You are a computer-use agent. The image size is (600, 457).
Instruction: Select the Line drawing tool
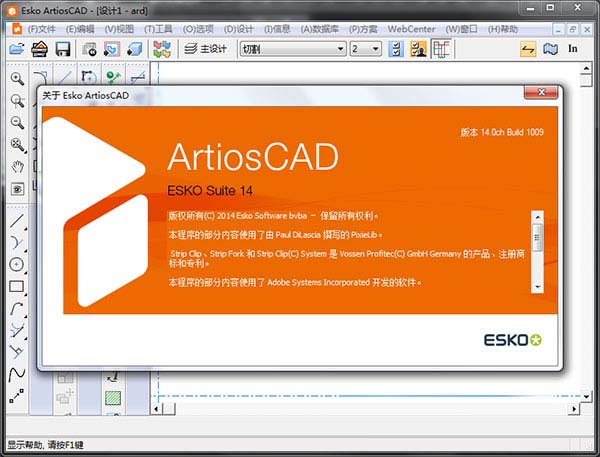[x=17, y=221]
